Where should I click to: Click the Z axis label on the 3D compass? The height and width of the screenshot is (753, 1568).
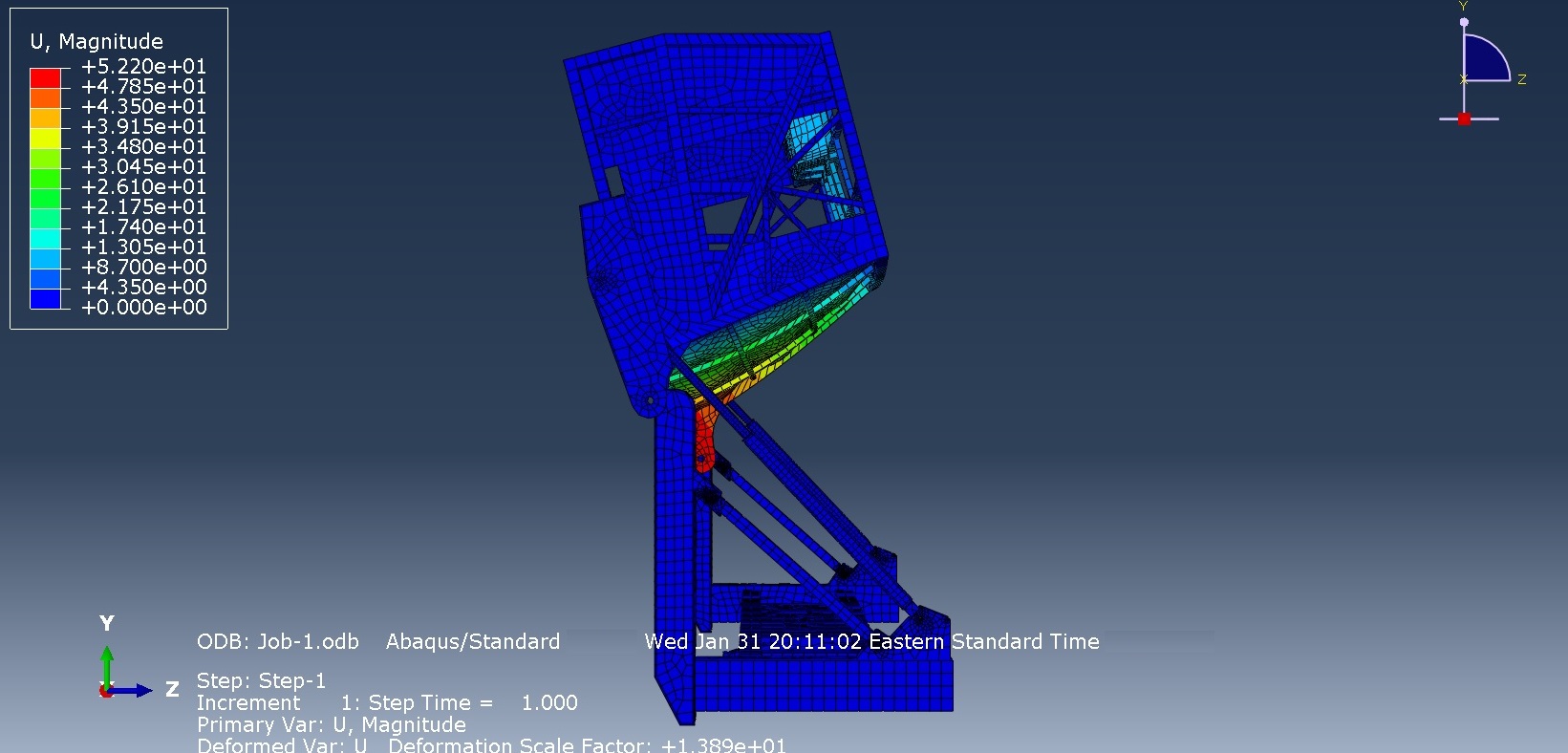click(1521, 79)
